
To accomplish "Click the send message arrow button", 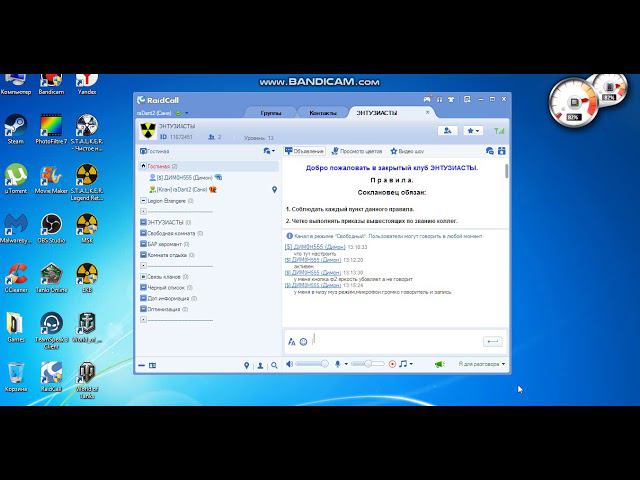I will [493, 341].
